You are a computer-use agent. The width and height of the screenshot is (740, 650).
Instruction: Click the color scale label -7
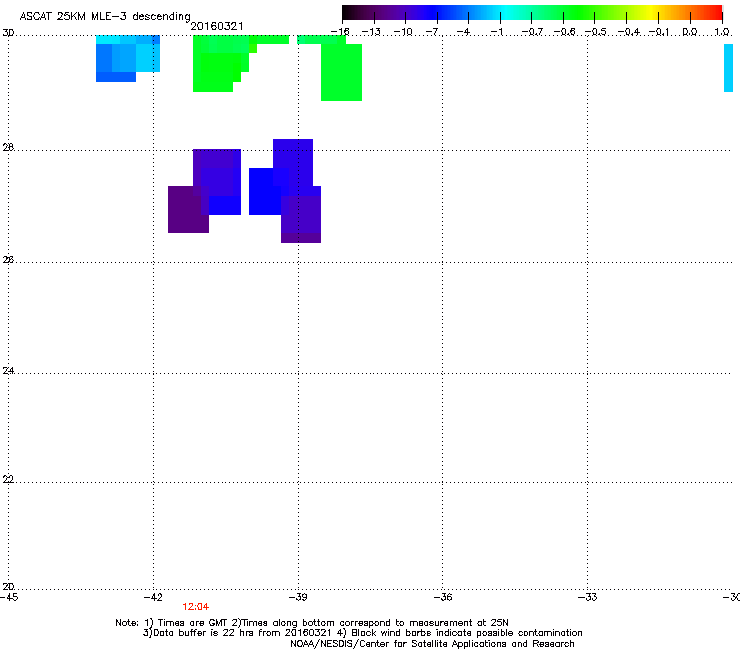point(434,32)
